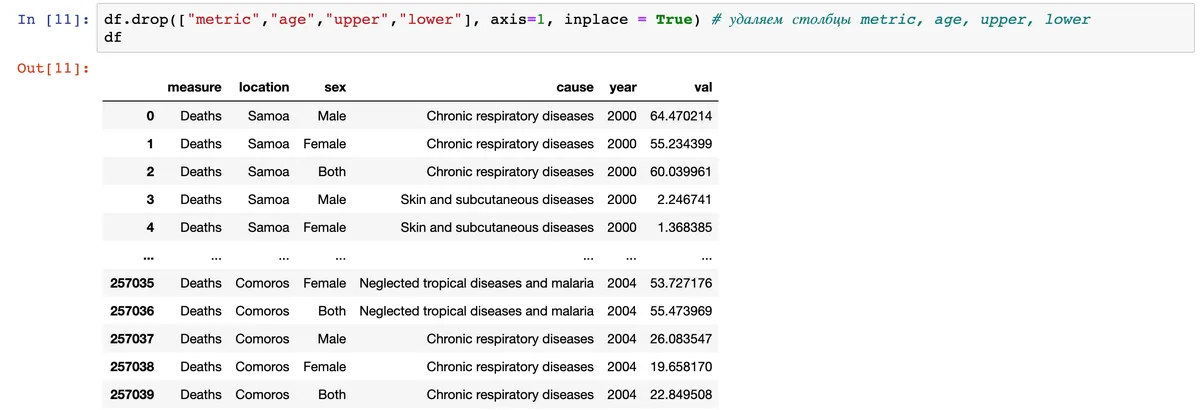Select the value 22.849508 in last row
The image size is (1200, 410).
[x=680, y=395]
